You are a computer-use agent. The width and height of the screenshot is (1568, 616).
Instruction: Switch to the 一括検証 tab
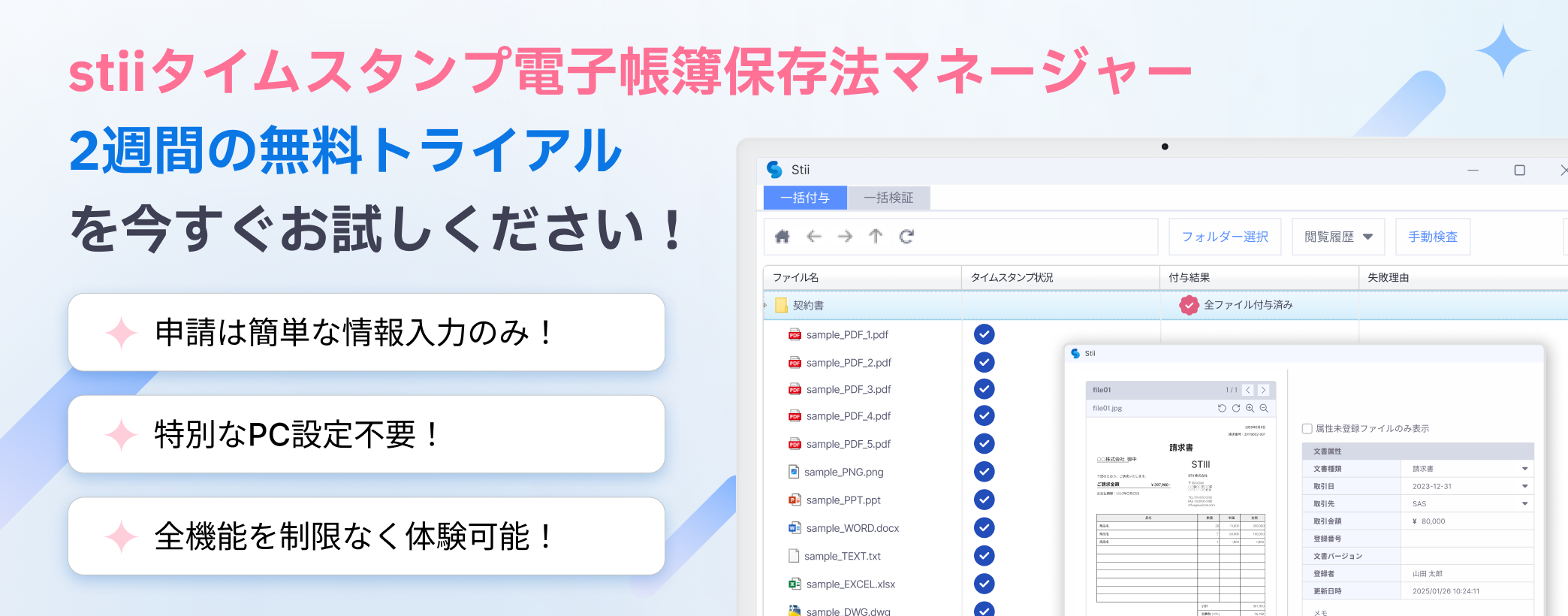pos(888,198)
